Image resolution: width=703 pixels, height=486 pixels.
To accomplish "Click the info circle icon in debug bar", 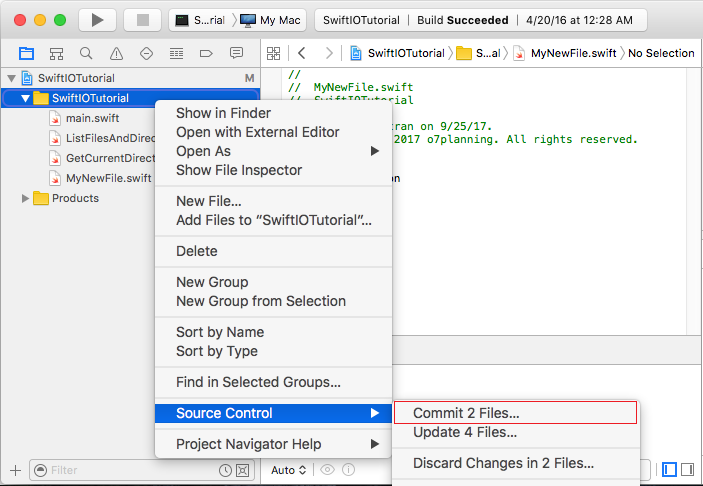I will (348, 470).
